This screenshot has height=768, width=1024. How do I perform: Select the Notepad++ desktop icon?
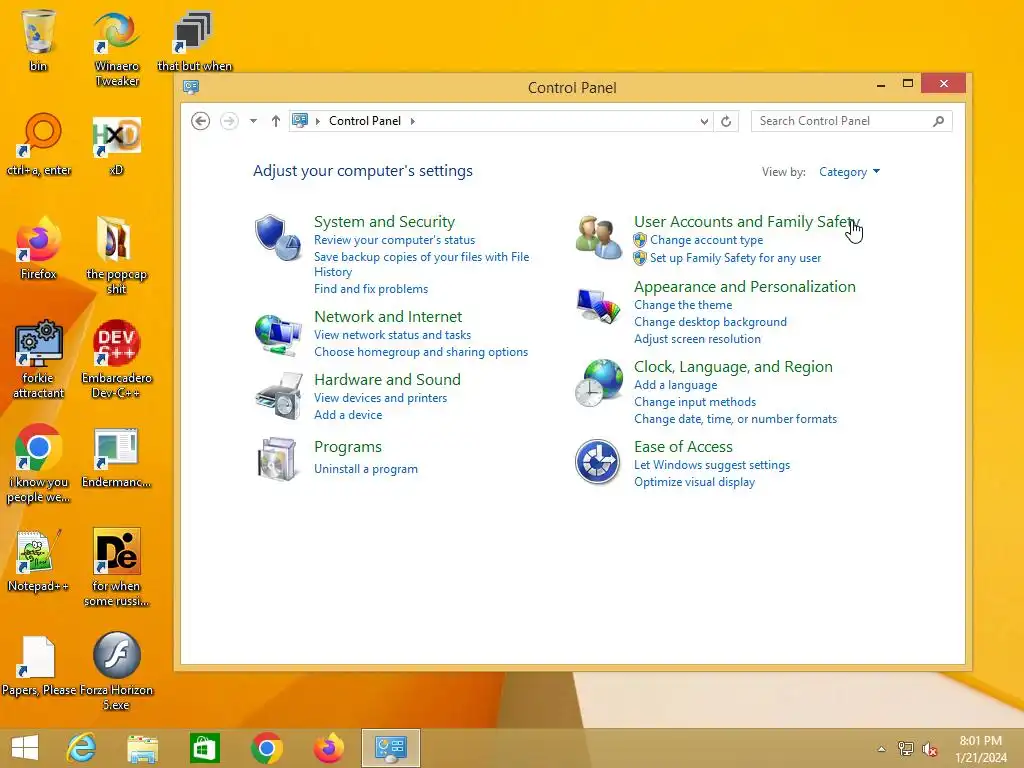tap(38, 560)
